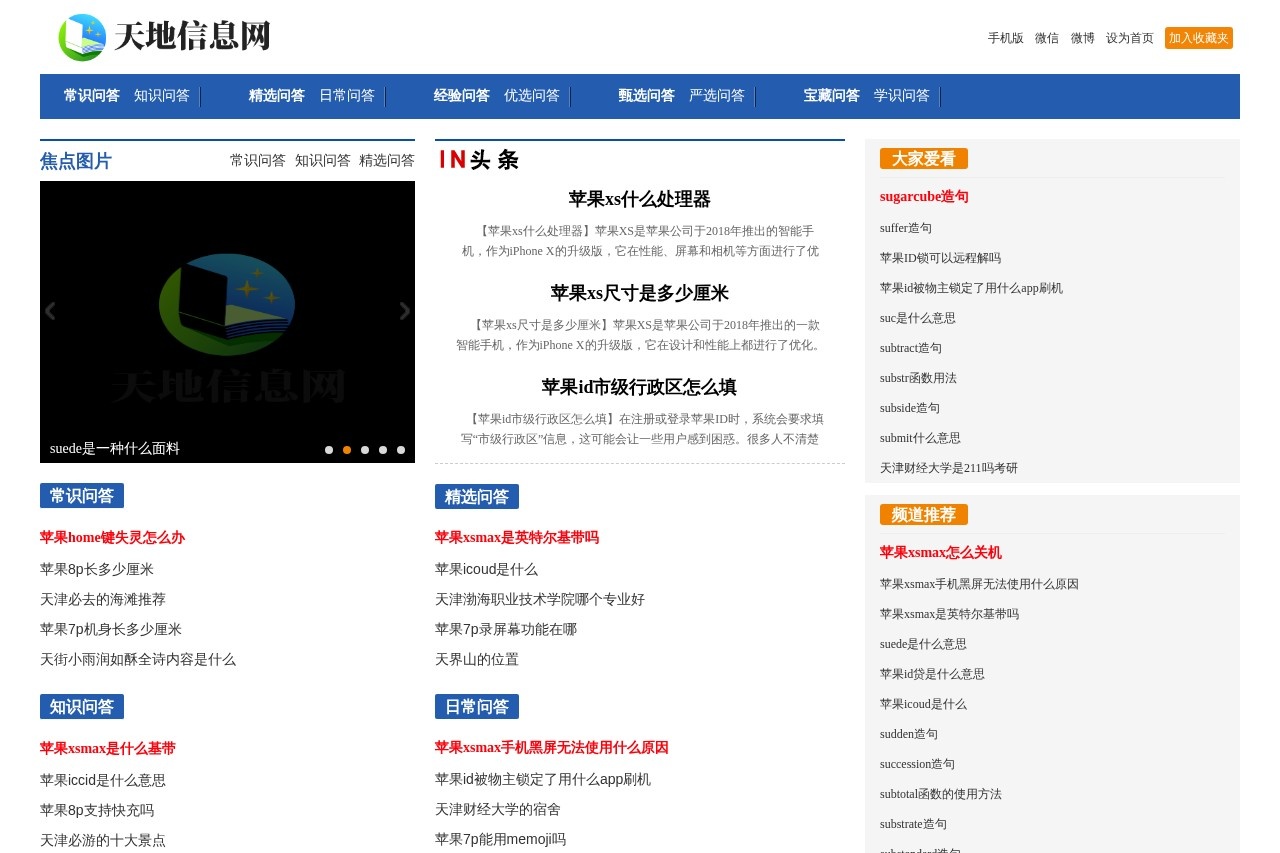This screenshot has width=1280, height=853.
Task: Open suede是什么意思 in 频道推荐
Action: pos(923,644)
